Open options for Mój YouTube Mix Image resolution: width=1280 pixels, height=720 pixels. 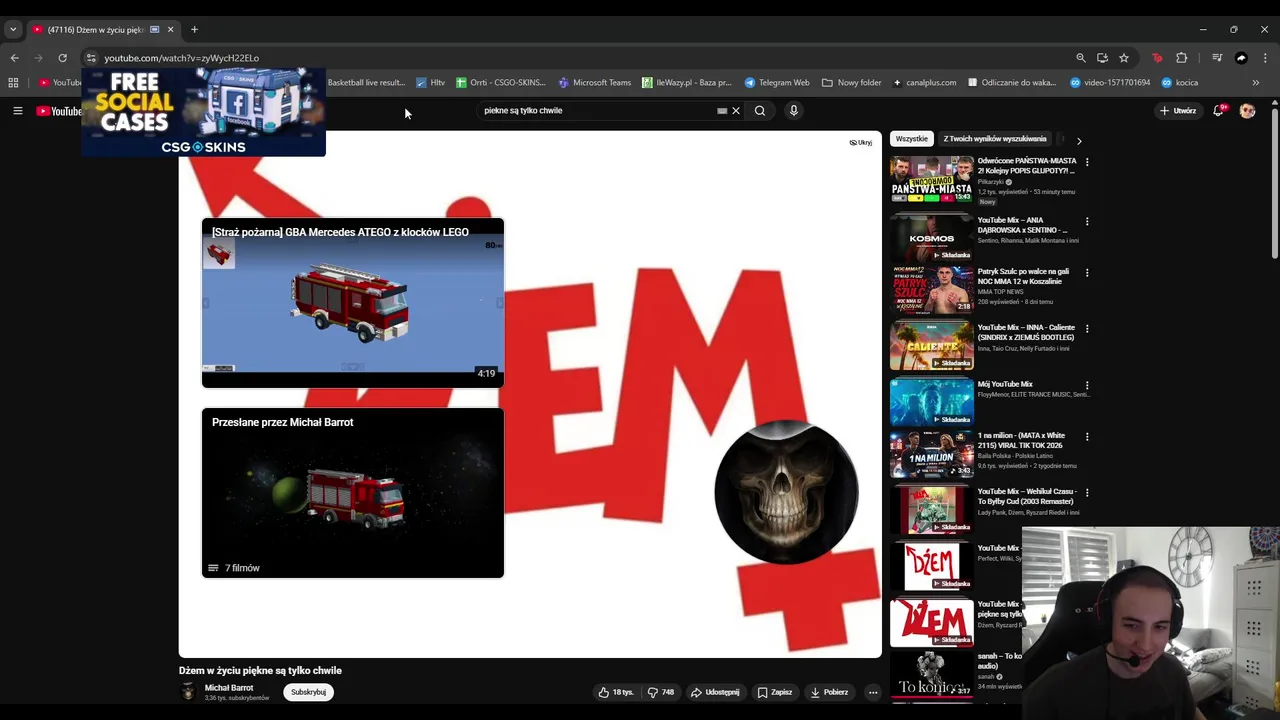coord(1087,385)
